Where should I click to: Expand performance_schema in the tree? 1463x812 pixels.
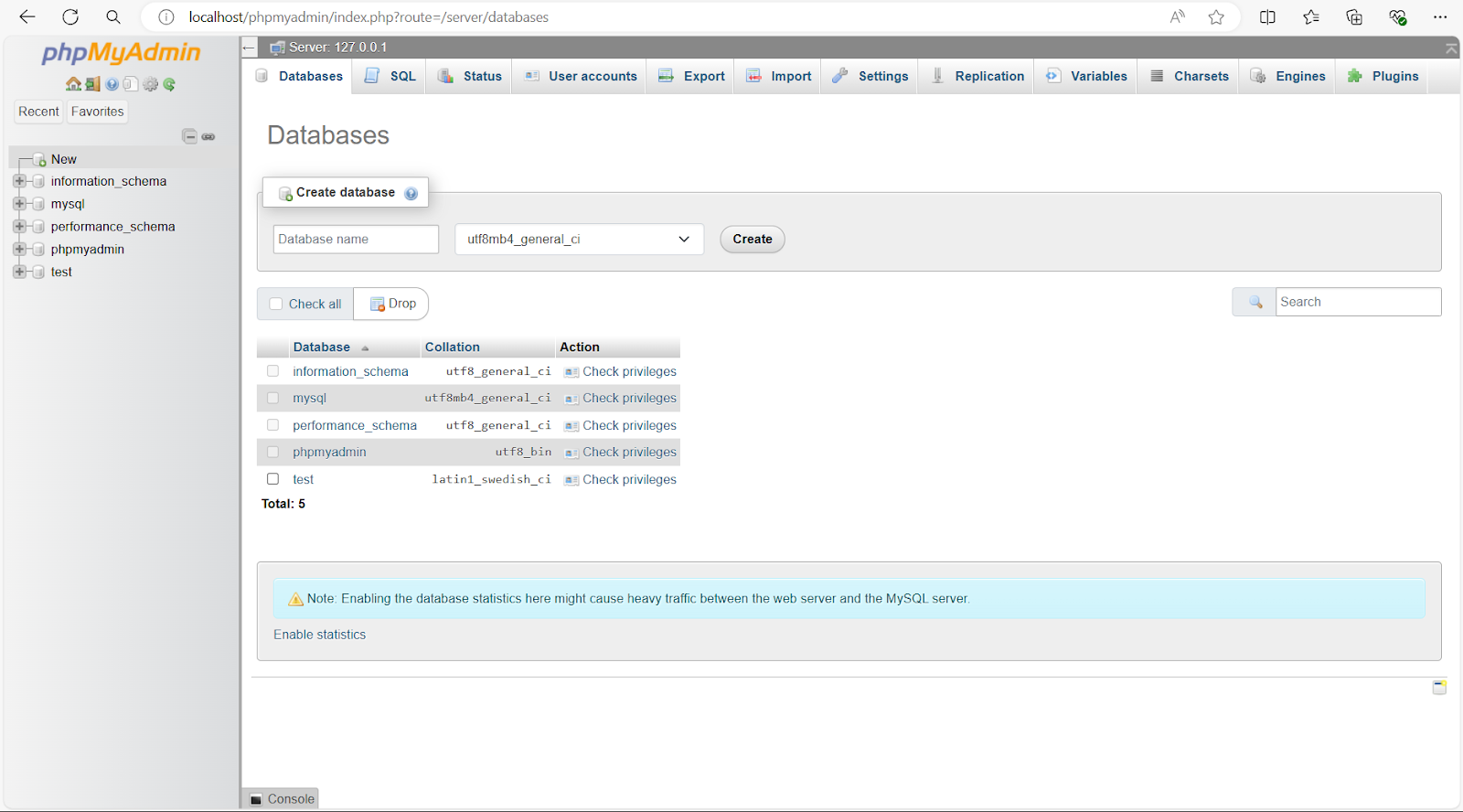[x=19, y=226]
